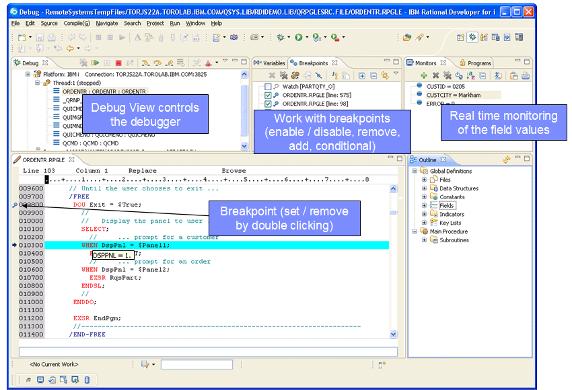The image size is (572, 390).
Task: Click Expand All icon in Breakpoints view
Action: tap(362, 76)
